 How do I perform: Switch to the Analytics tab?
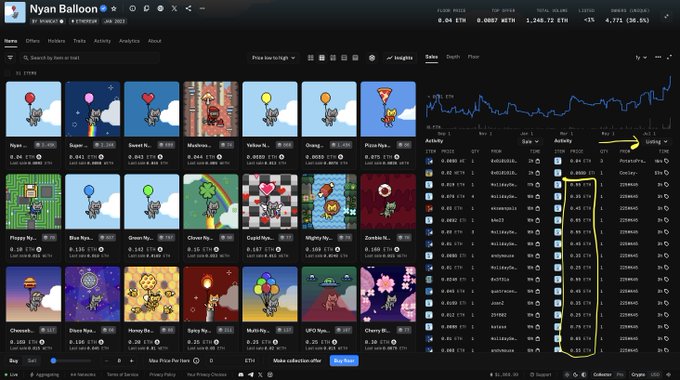pyautogui.click(x=129, y=41)
